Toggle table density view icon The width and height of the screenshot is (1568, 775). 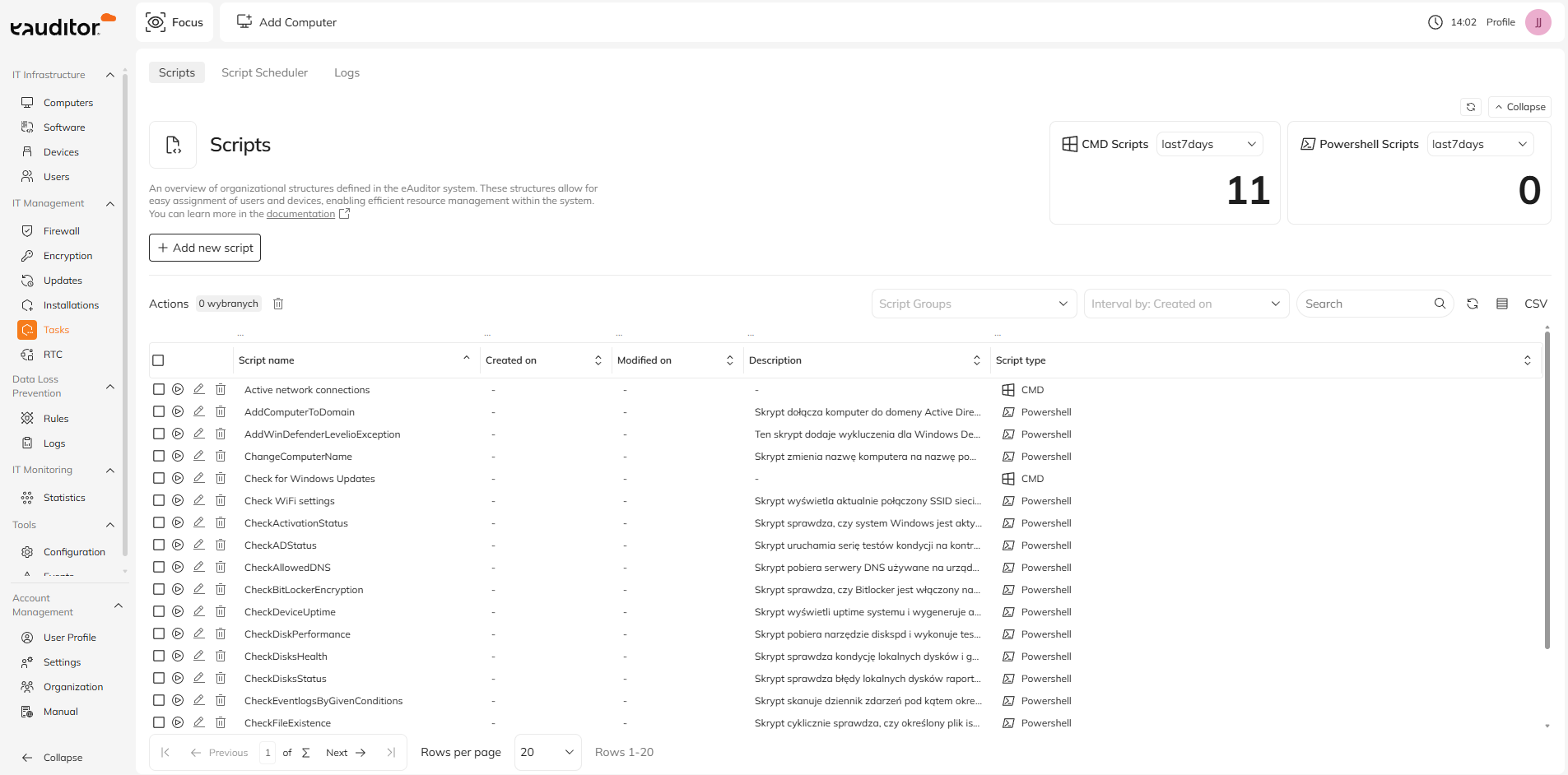[1502, 304]
